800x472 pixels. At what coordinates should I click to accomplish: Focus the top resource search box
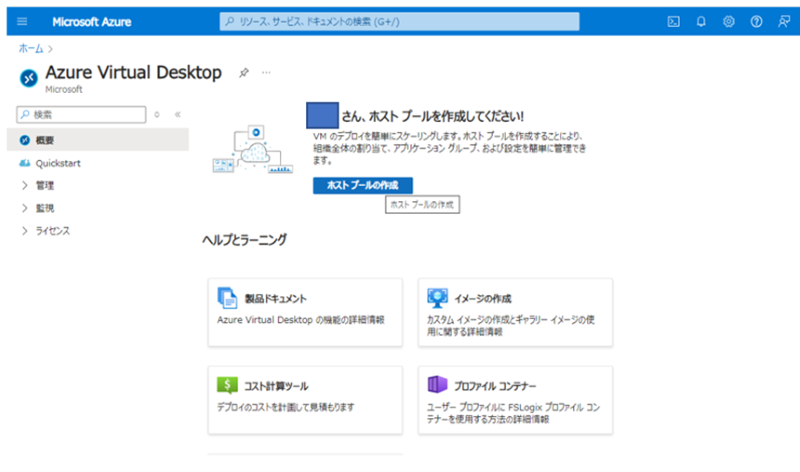399,21
